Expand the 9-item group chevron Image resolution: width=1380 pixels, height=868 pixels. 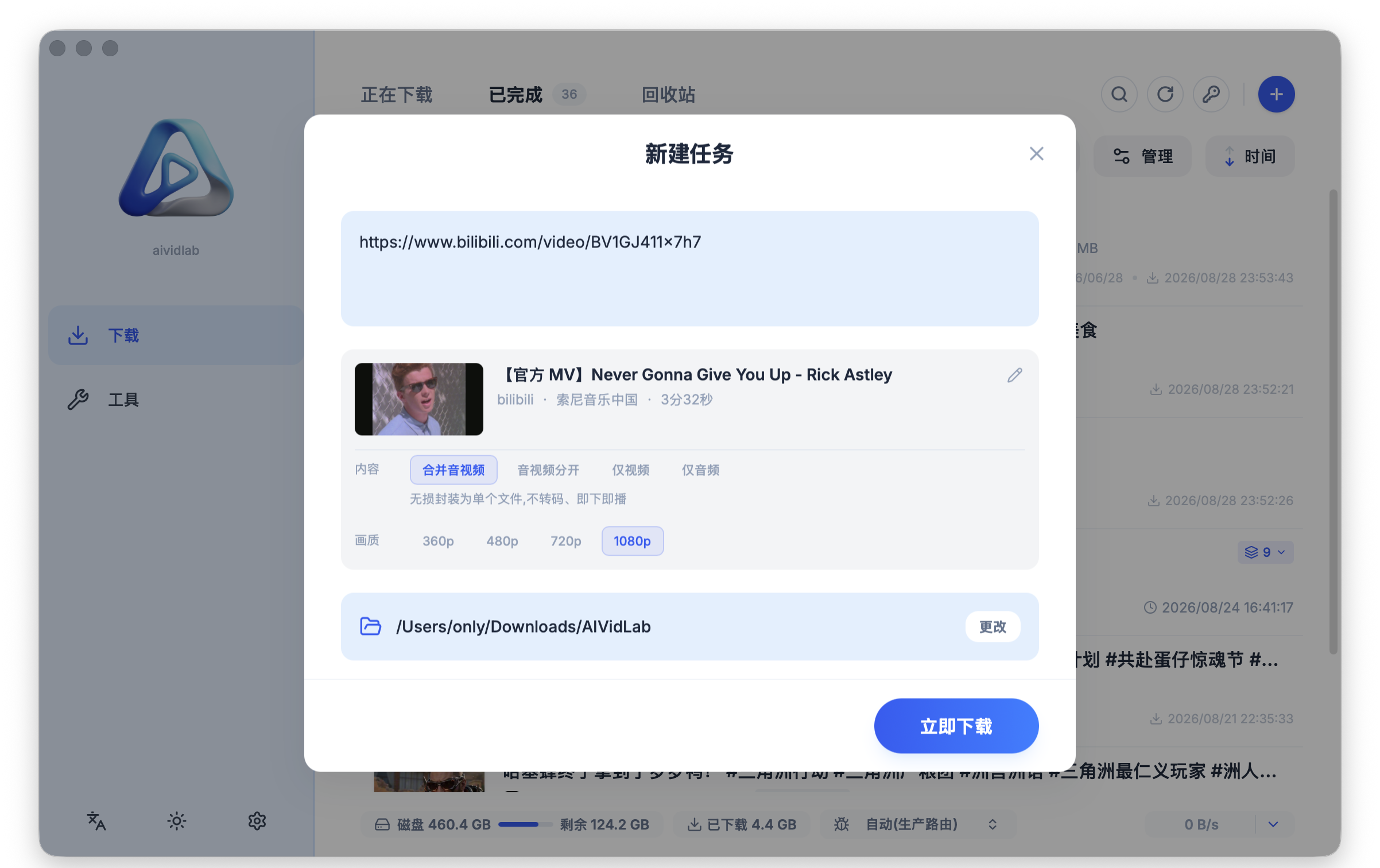tap(1281, 552)
